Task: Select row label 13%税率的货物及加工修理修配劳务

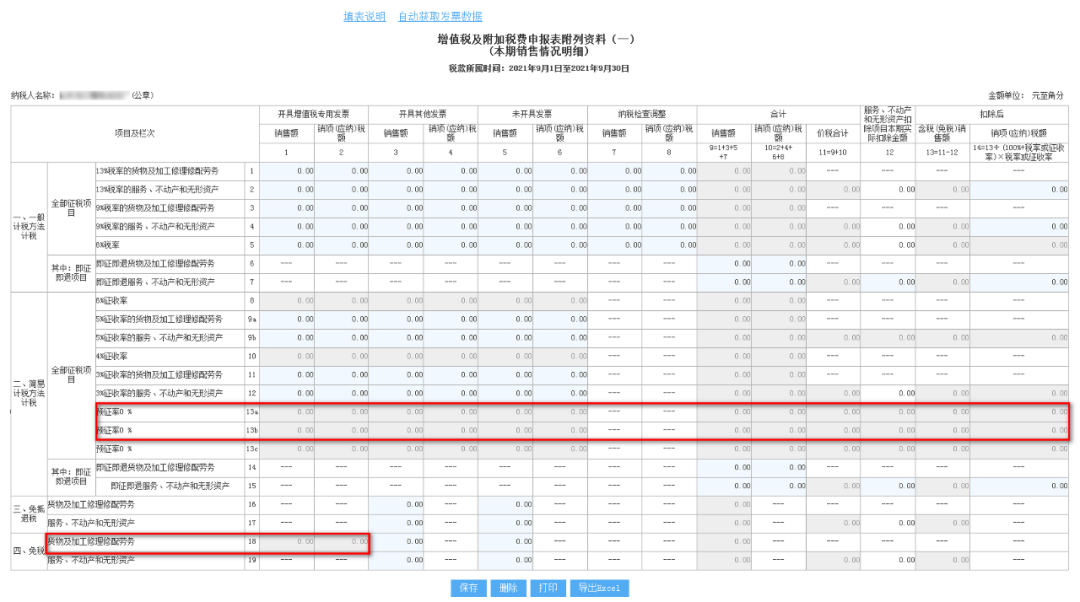Action: click(158, 171)
